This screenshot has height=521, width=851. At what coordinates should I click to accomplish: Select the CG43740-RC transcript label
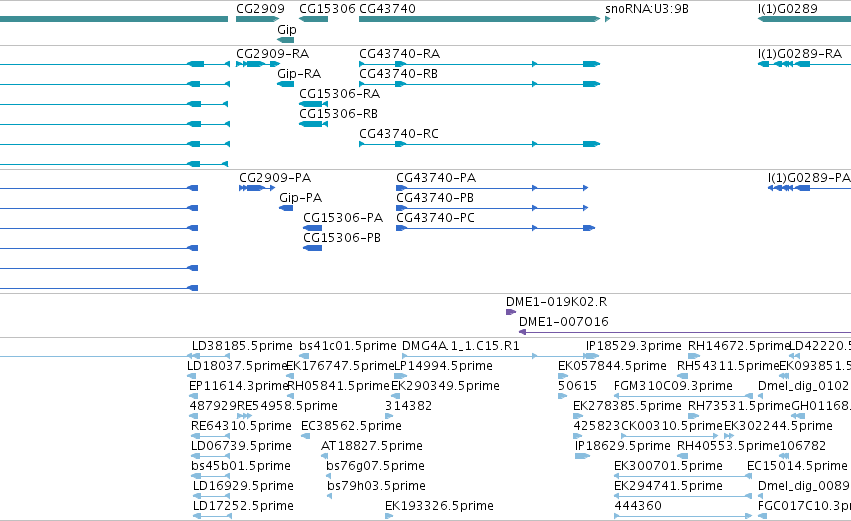399,134
